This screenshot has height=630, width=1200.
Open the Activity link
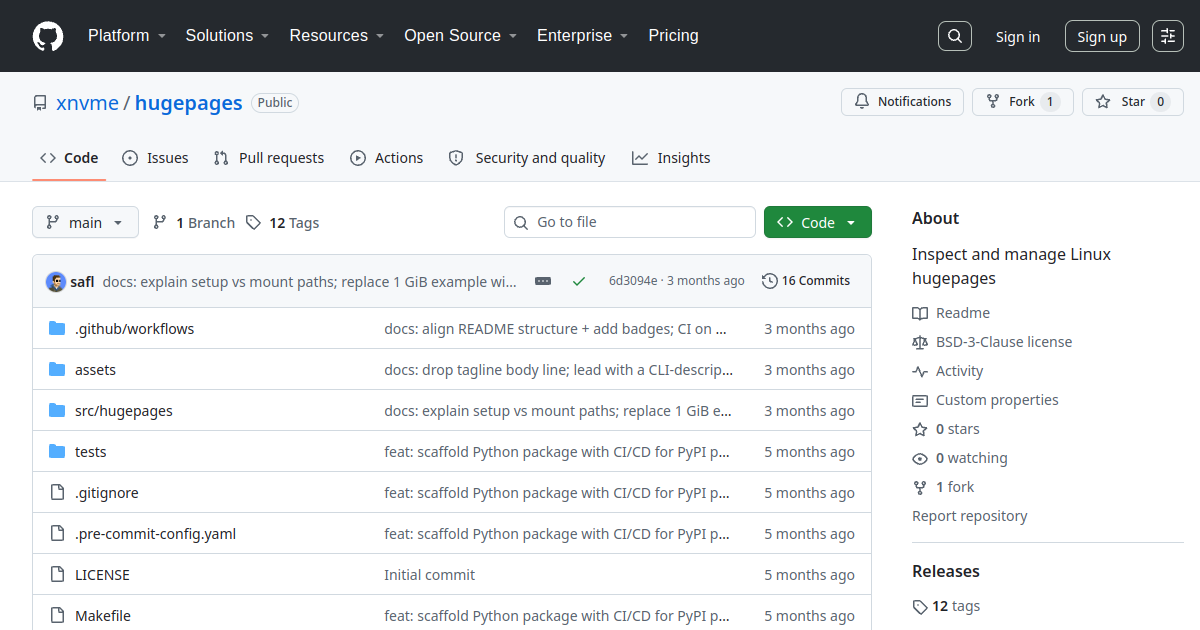948,371
